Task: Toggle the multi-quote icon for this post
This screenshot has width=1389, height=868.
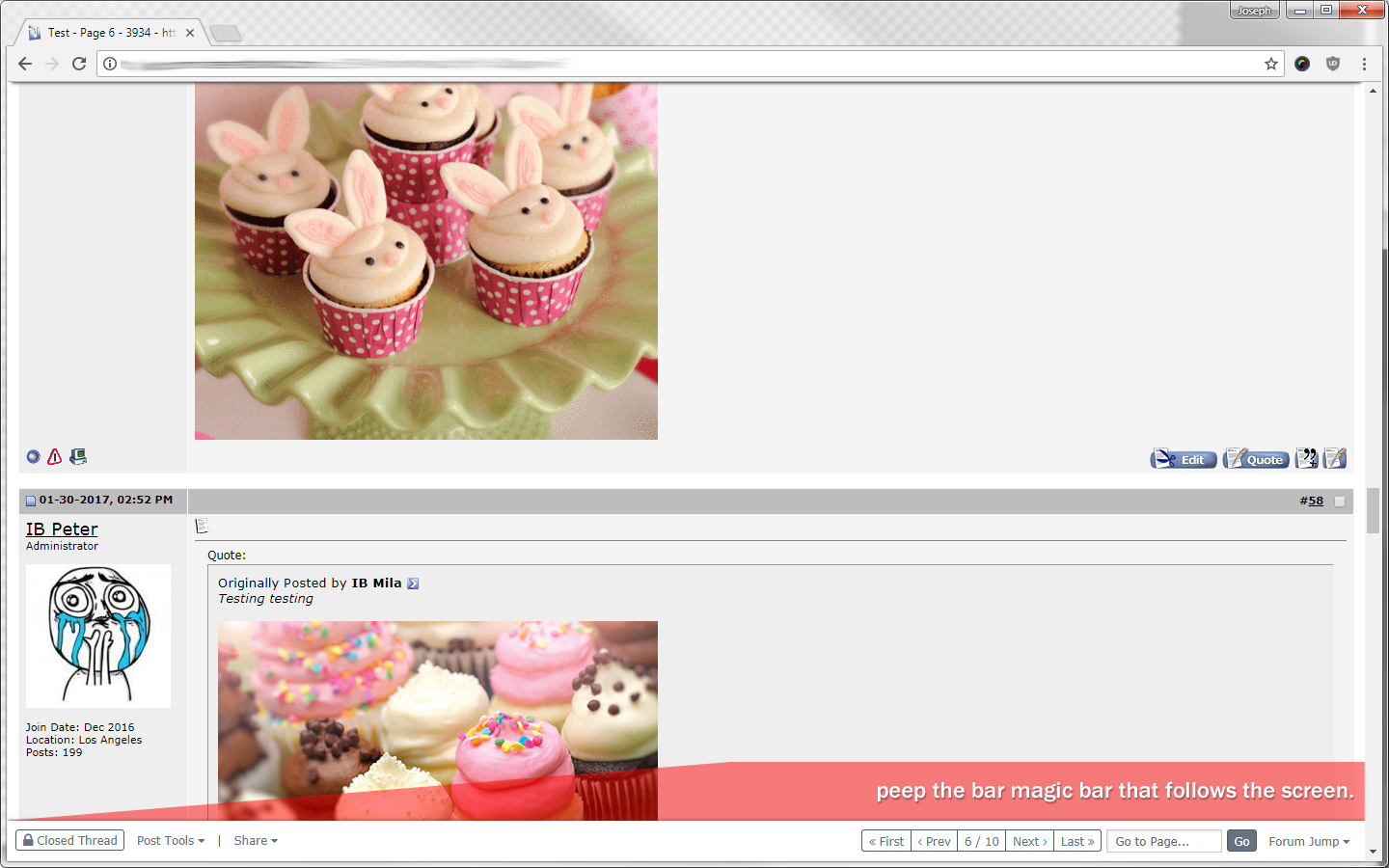Action: pyautogui.click(x=1306, y=458)
